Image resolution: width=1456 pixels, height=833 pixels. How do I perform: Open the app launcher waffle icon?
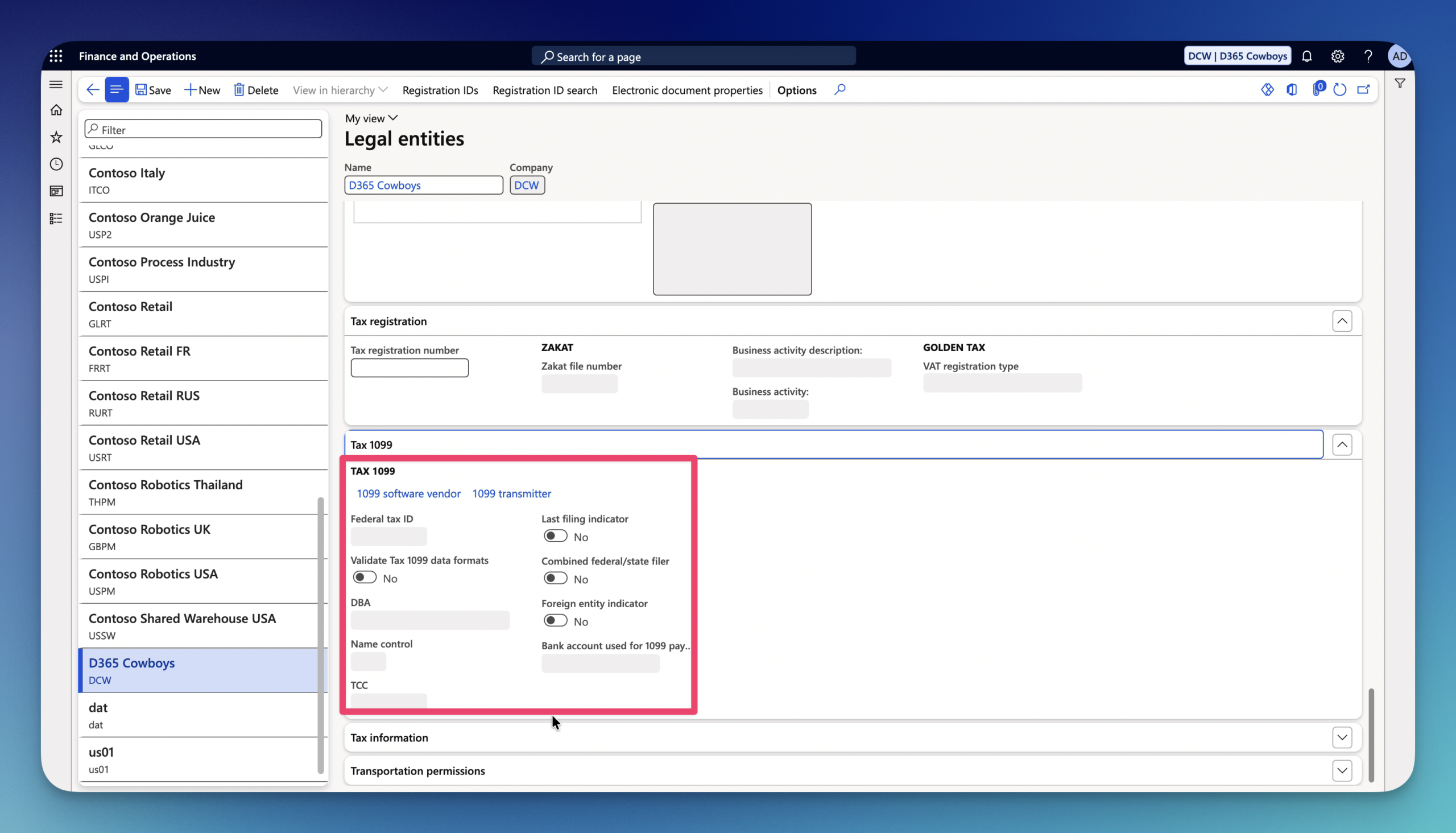click(56, 56)
